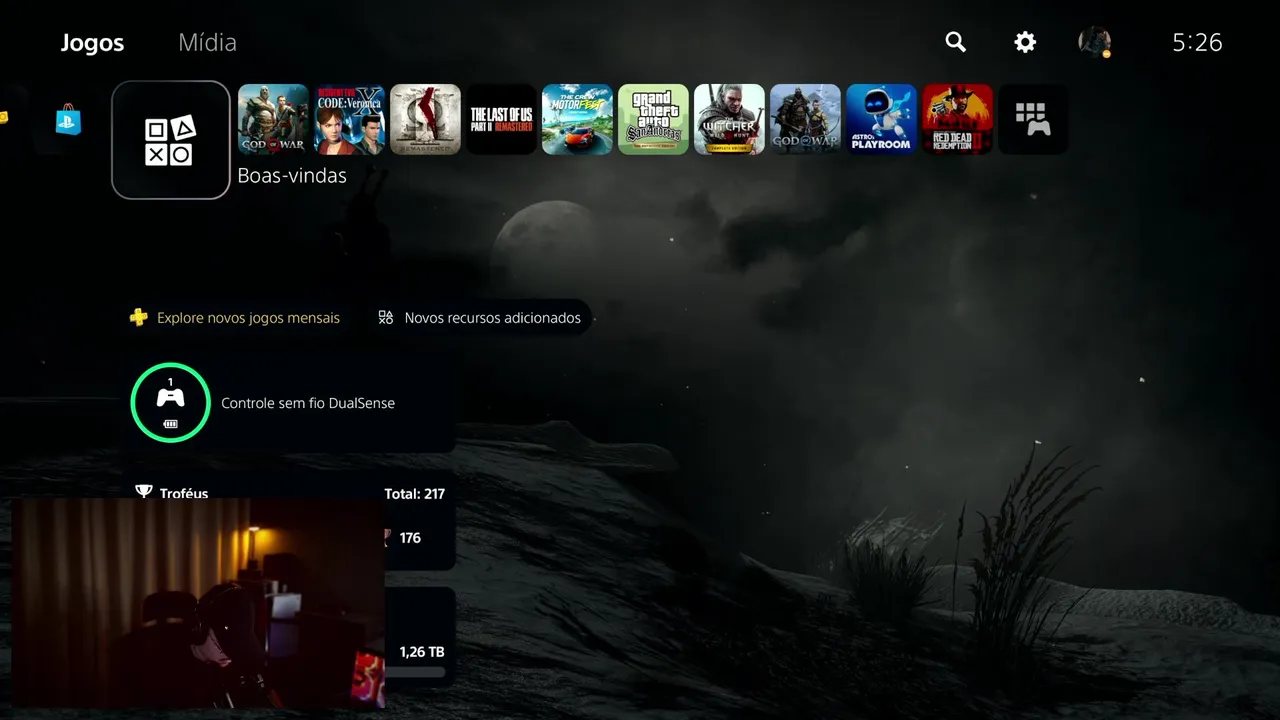Open God of War III Remastered tile
1280x720 pixels.
[425, 119]
